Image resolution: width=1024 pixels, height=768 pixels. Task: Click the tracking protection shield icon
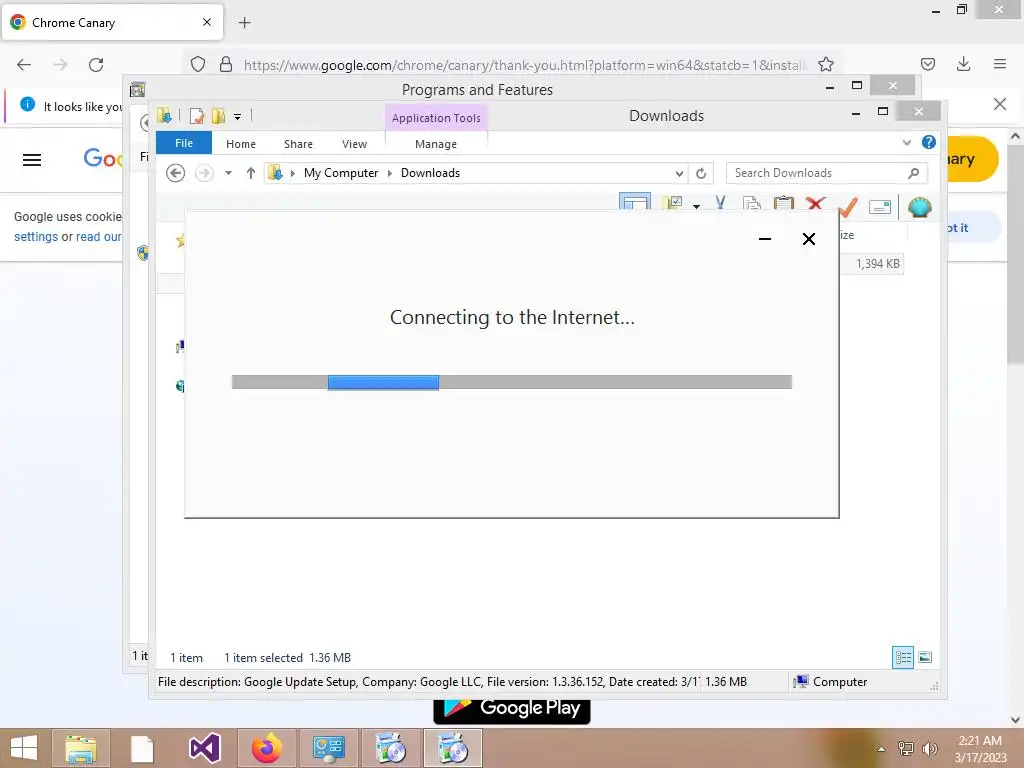tap(198, 64)
